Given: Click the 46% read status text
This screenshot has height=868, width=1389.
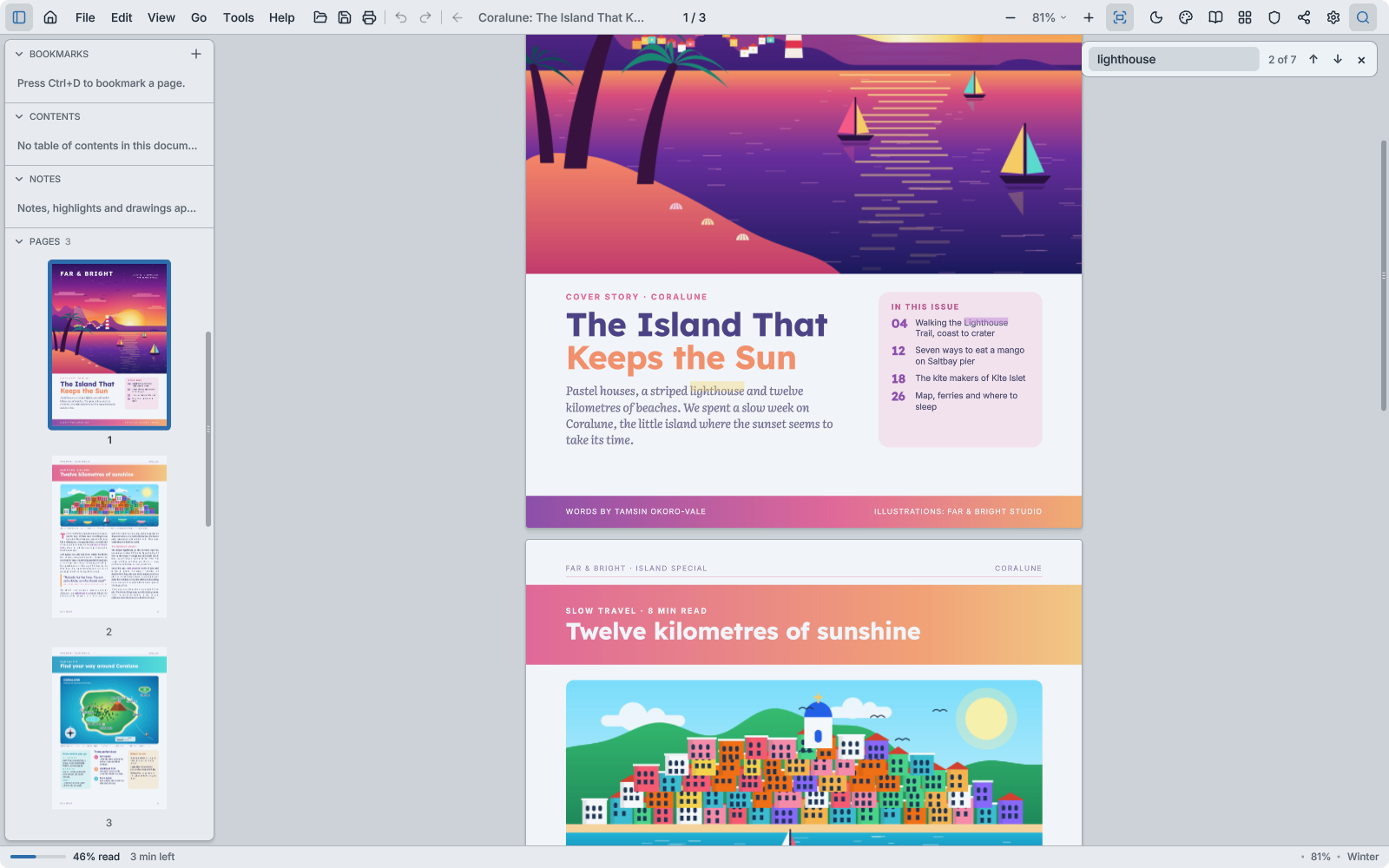Looking at the screenshot, I should tap(96, 857).
